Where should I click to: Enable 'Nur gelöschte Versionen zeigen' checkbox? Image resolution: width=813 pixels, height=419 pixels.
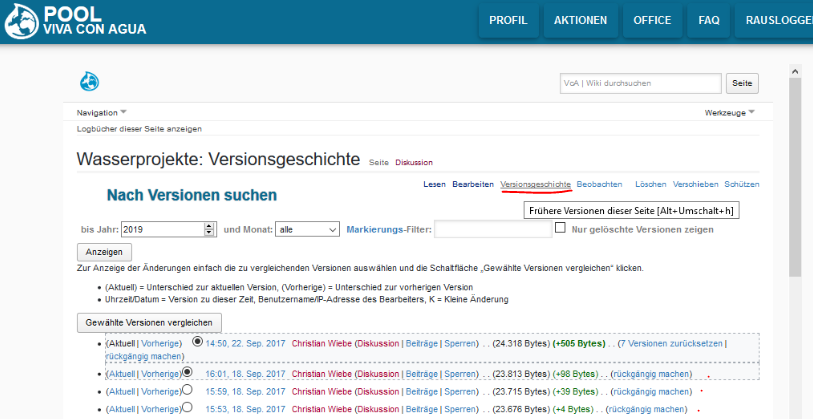[x=560, y=229]
